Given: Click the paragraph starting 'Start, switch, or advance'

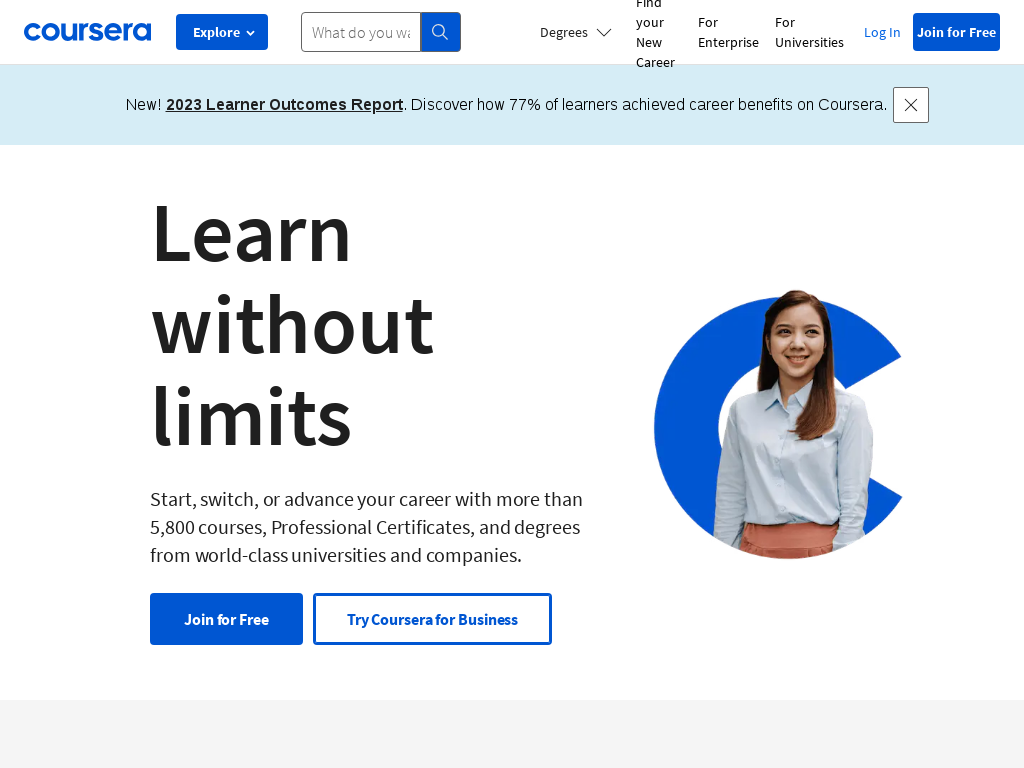Looking at the screenshot, I should coord(366,527).
